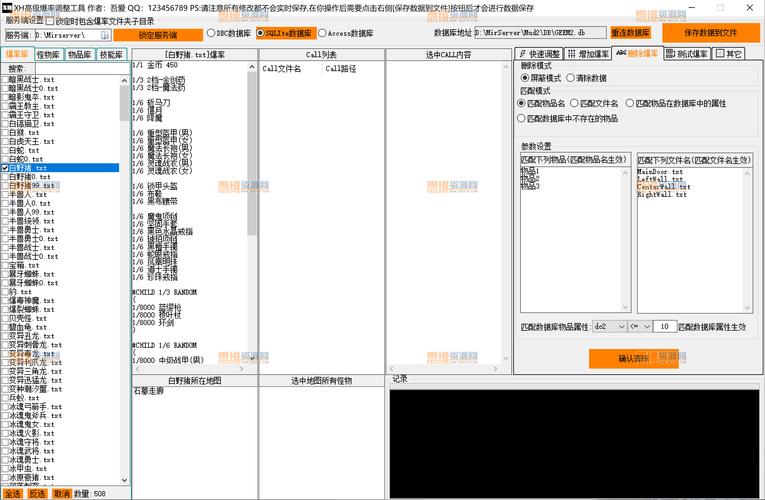Click the attribute value field showing 10
The width and height of the screenshot is (765, 500).
pos(665,326)
